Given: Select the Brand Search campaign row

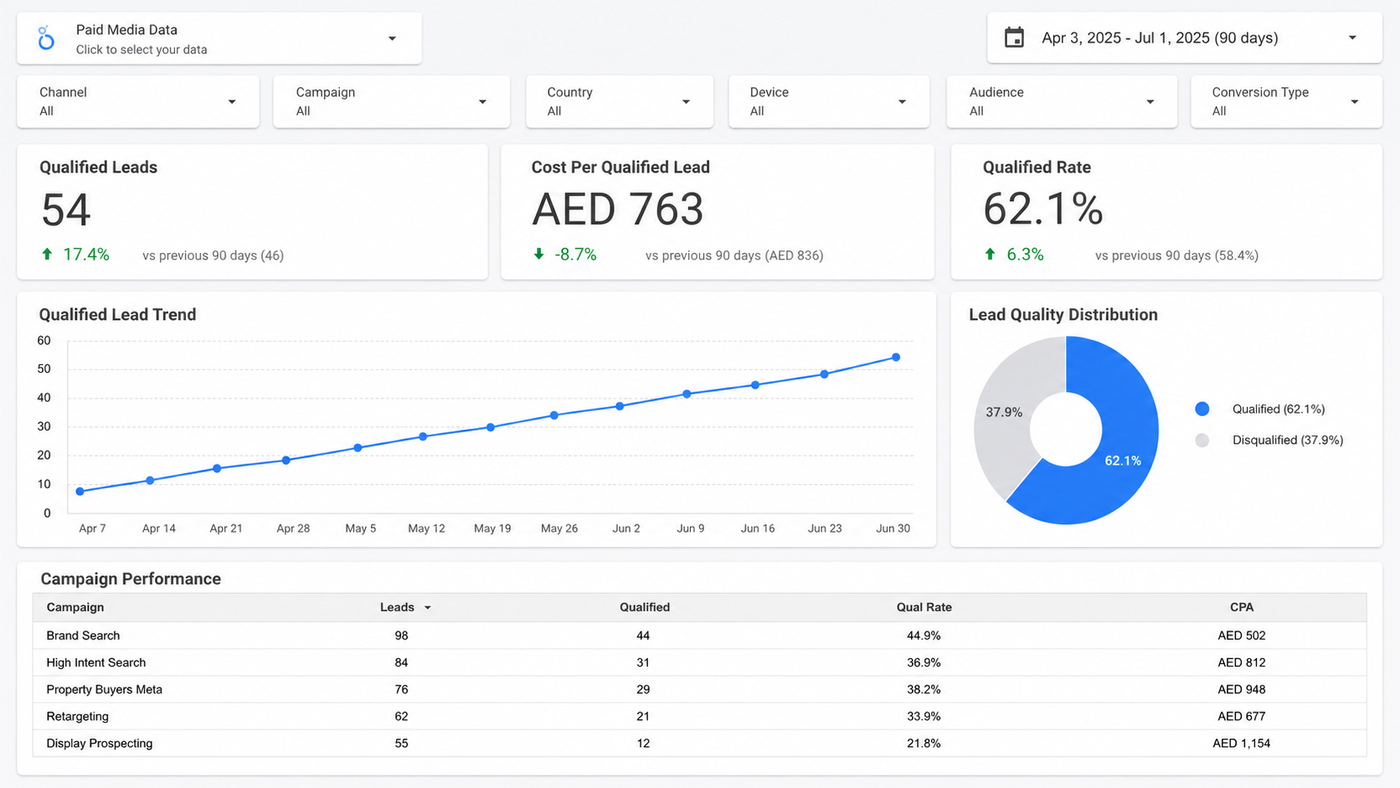Looking at the screenshot, I should pyautogui.click(x=700, y=635).
